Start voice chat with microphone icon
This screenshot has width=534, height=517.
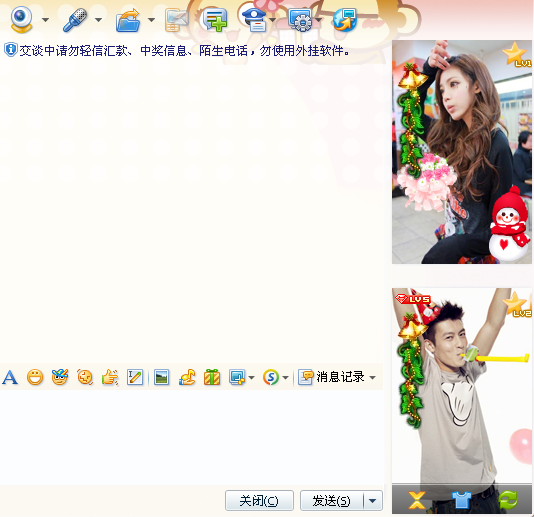coord(75,20)
